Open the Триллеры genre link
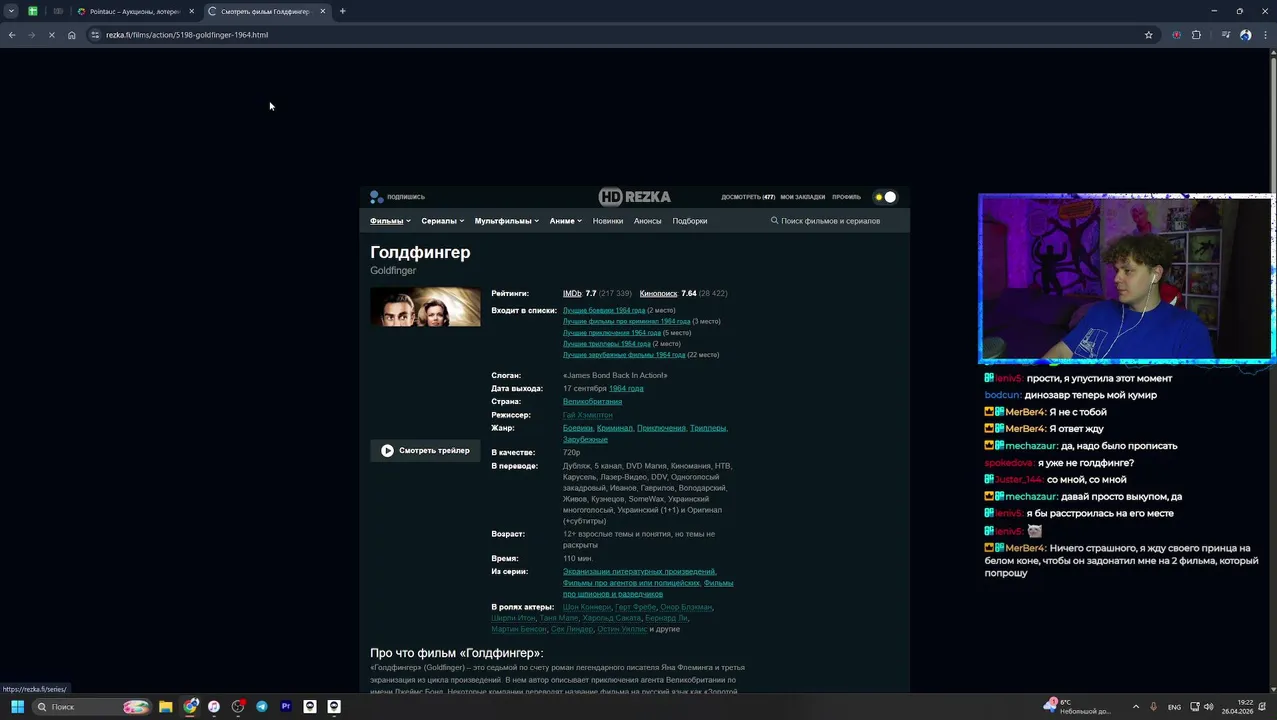 click(708, 428)
